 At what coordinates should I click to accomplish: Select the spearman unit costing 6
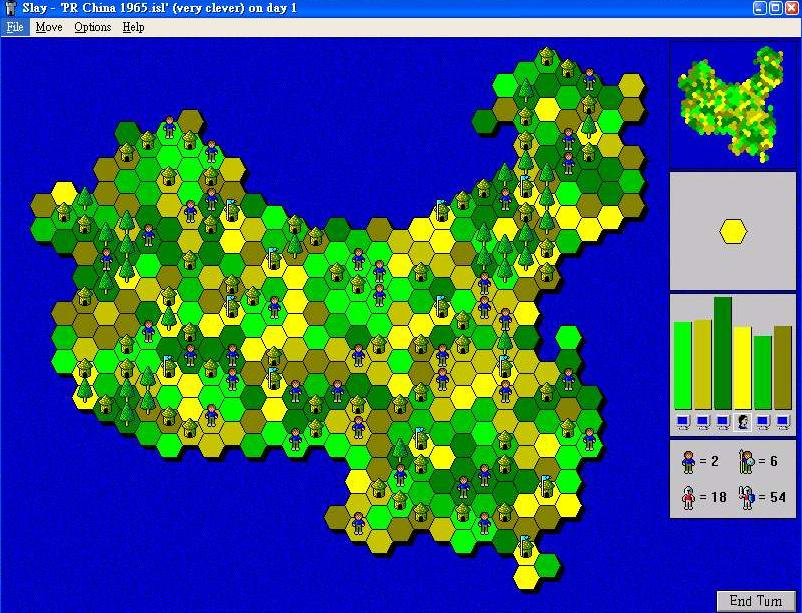coord(746,462)
